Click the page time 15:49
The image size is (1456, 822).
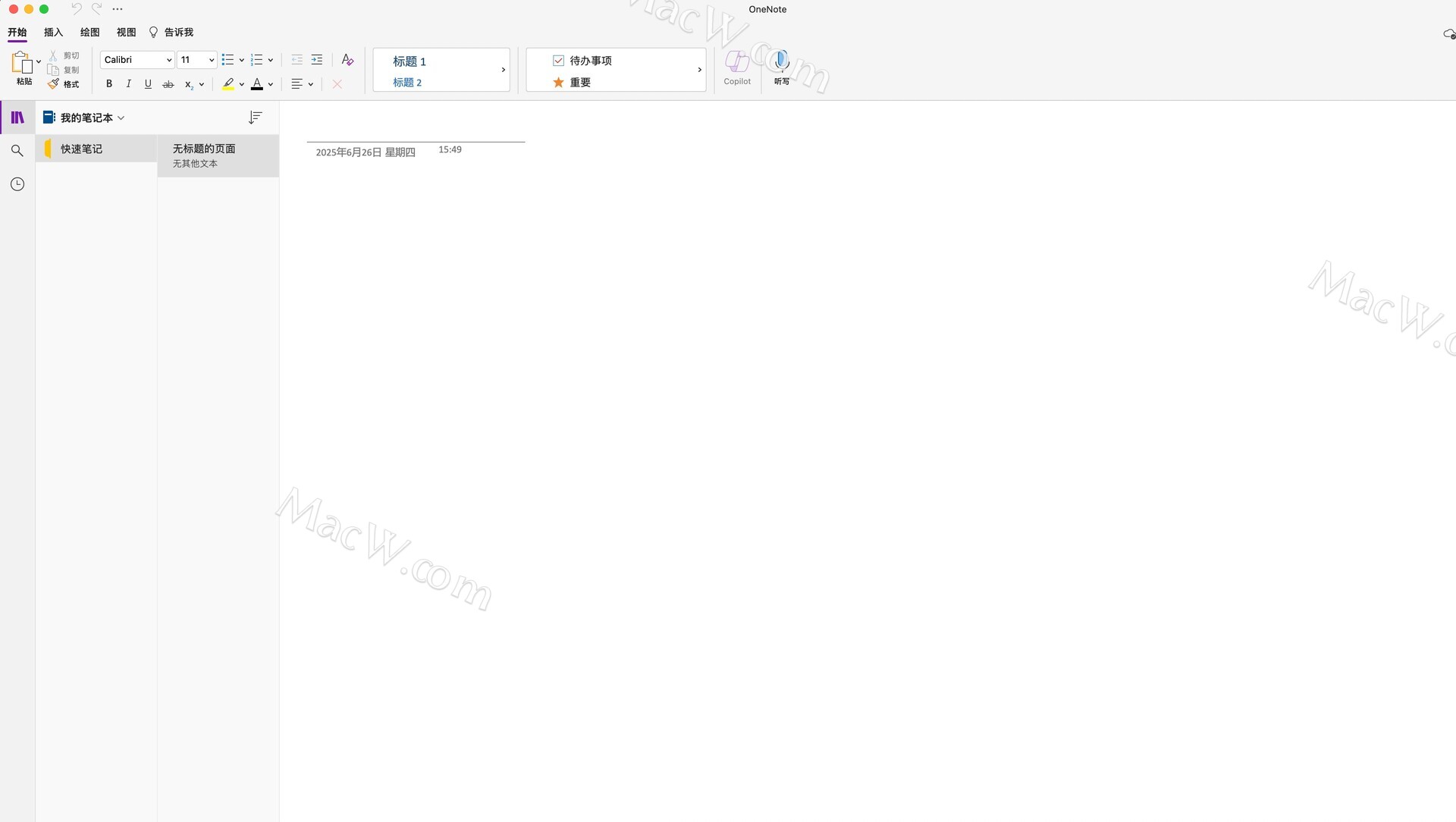click(x=450, y=150)
